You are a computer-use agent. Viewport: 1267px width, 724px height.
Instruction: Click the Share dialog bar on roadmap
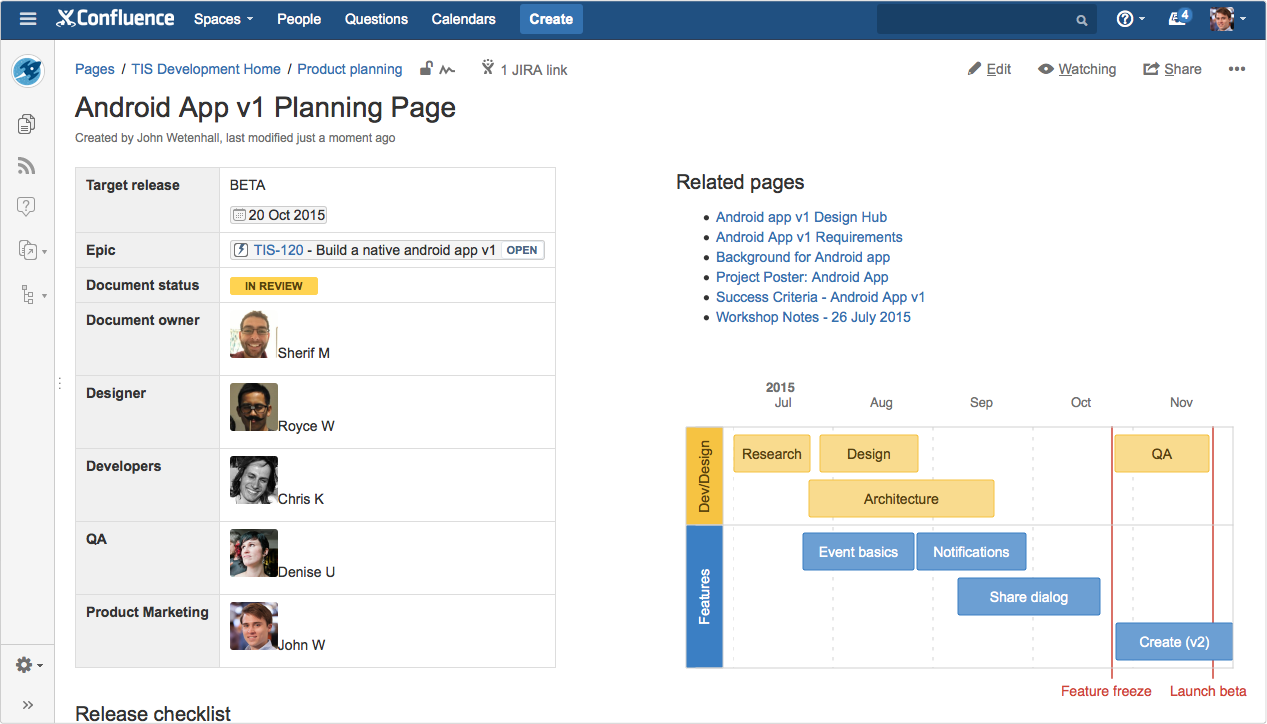(1028, 597)
